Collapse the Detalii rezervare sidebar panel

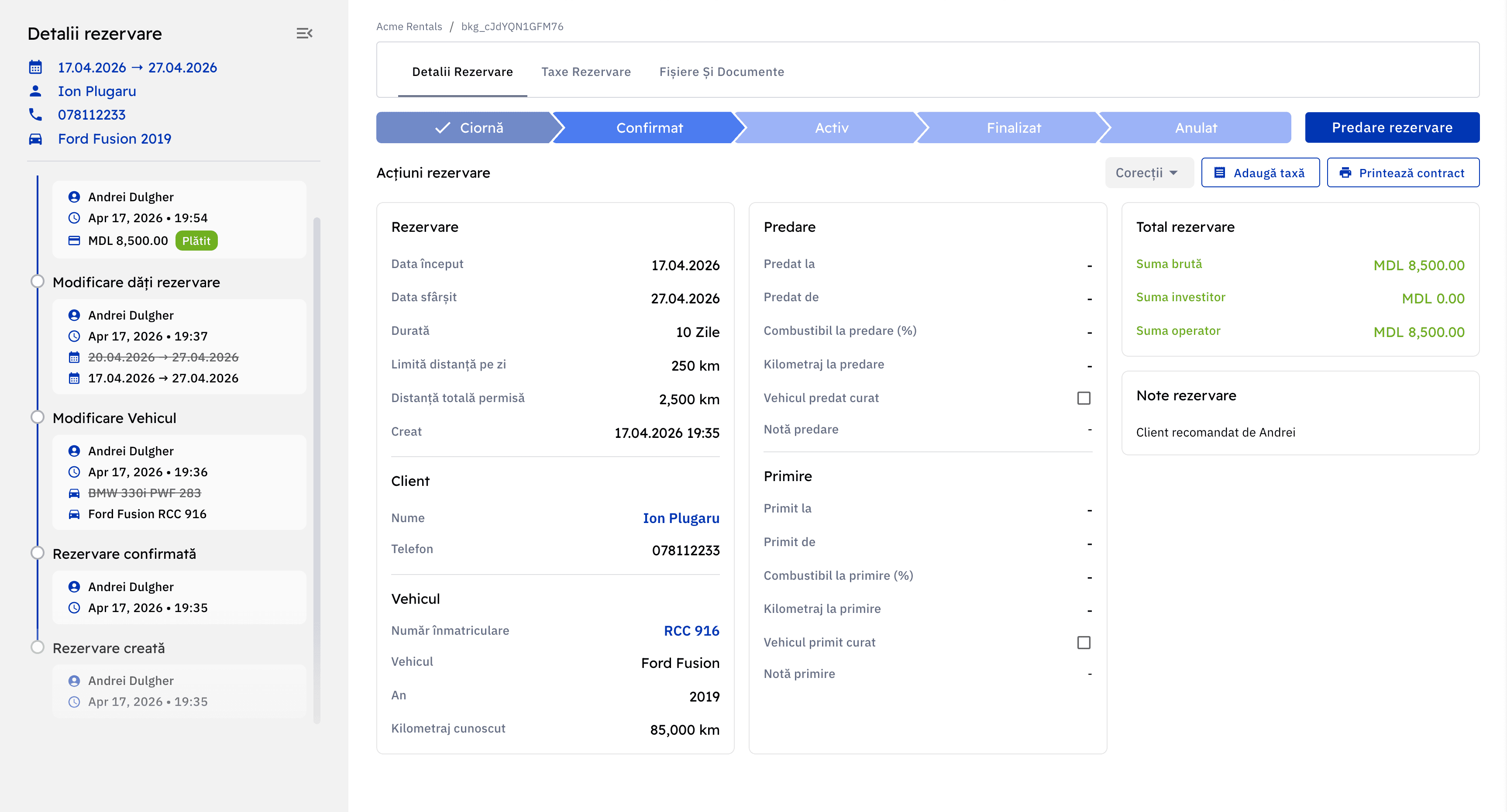click(x=304, y=33)
